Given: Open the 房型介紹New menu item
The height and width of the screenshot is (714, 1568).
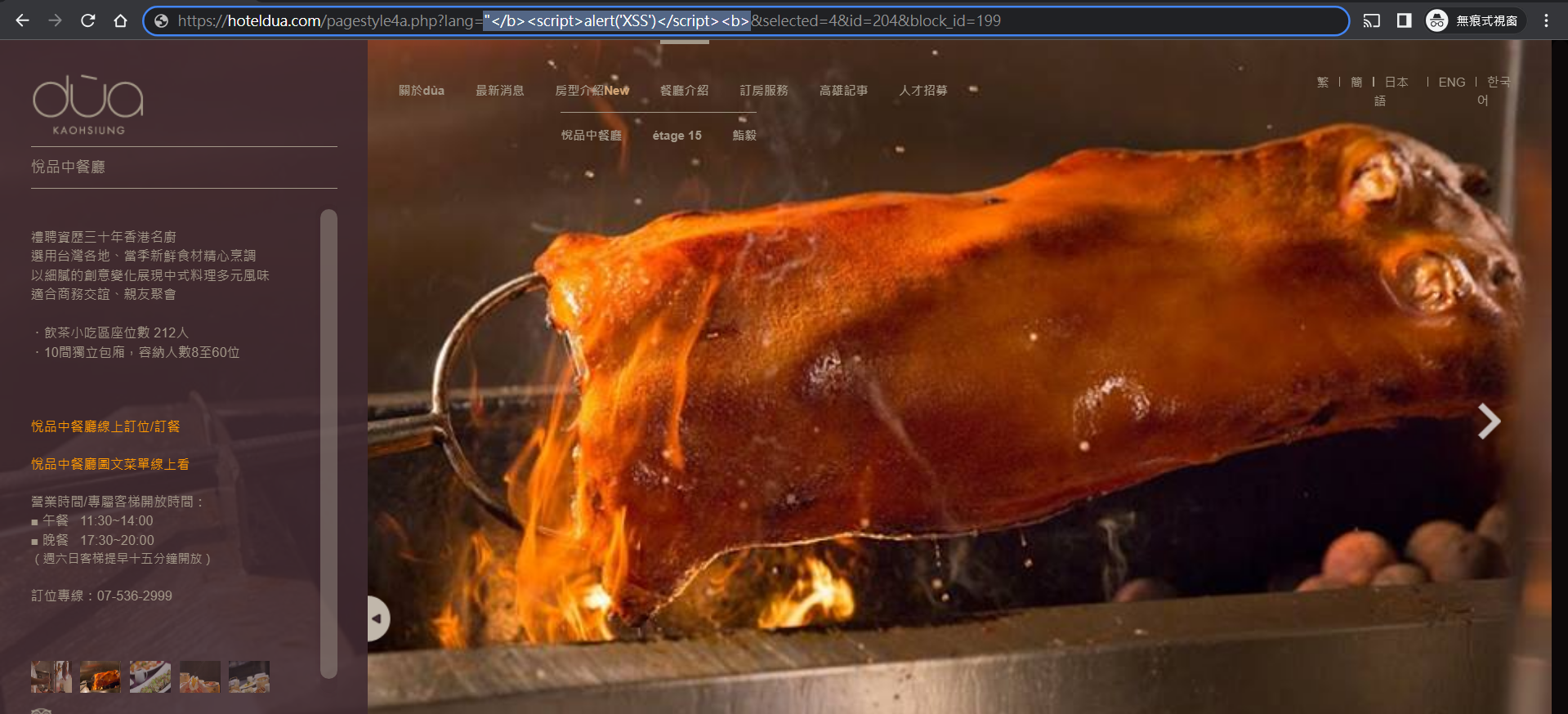Looking at the screenshot, I should [592, 91].
